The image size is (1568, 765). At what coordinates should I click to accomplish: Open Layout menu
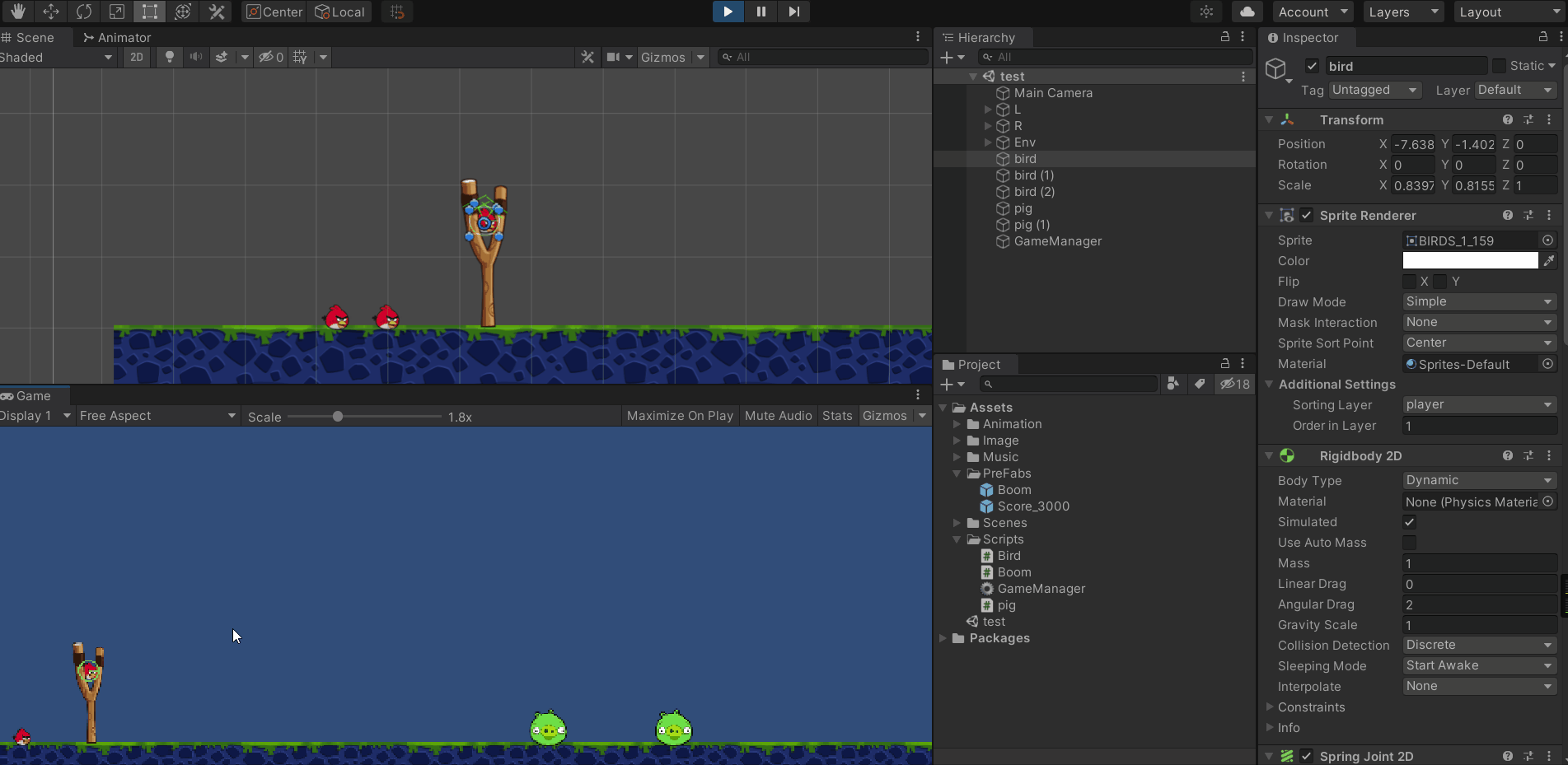coord(1509,12)
